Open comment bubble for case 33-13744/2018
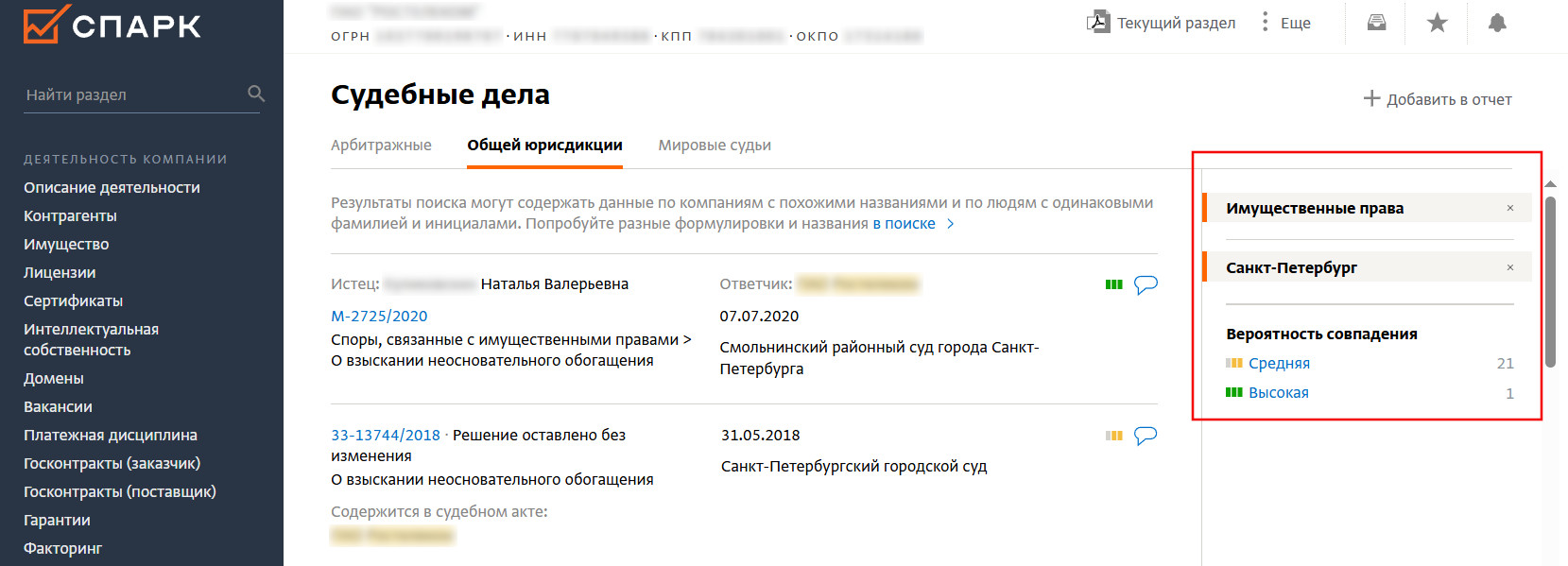Image resolution: width=1568 pixels, height=566 pixels. coord(1146,436)
